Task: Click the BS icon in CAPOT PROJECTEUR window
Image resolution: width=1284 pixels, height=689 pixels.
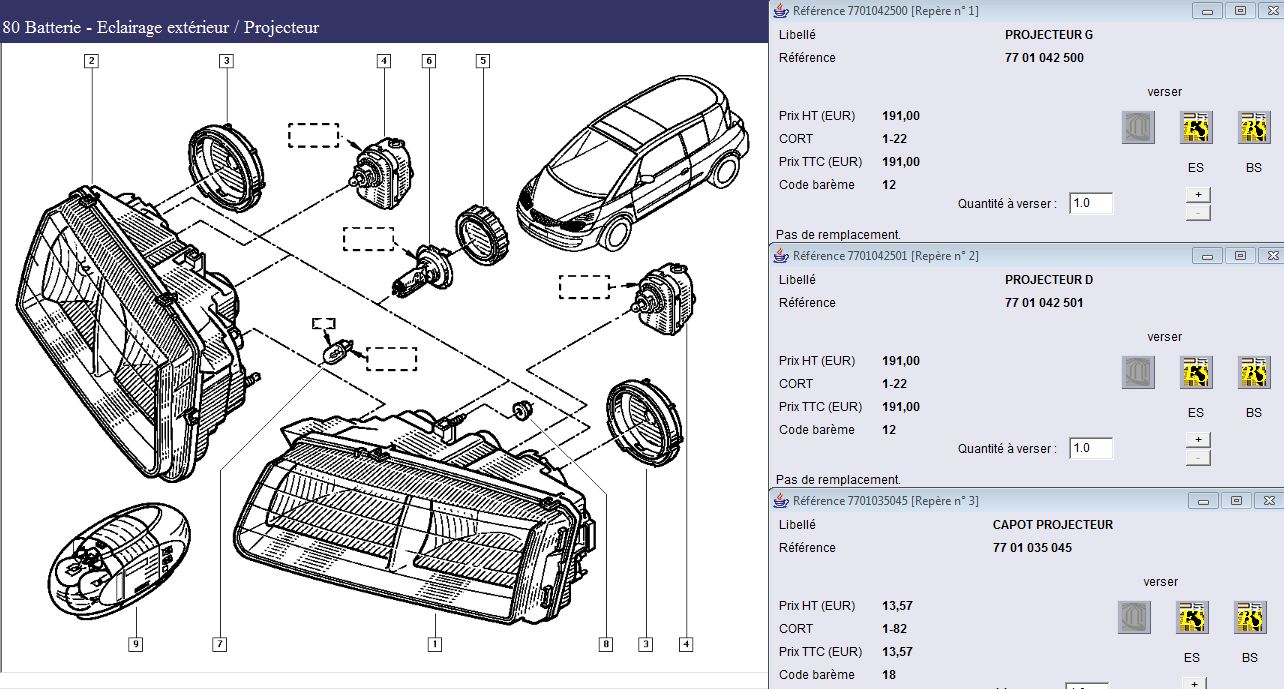Action: pos(1250,617)
